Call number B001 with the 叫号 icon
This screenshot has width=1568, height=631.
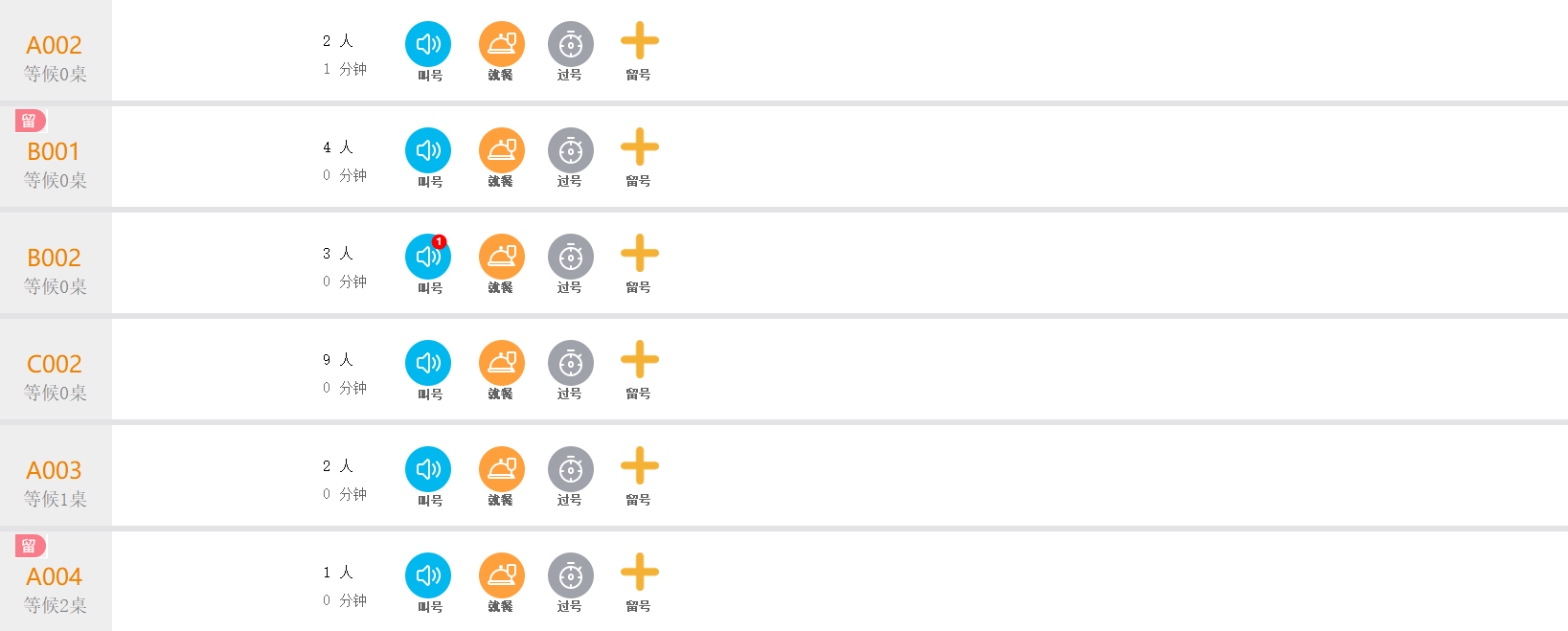click(x=428, y=150)
